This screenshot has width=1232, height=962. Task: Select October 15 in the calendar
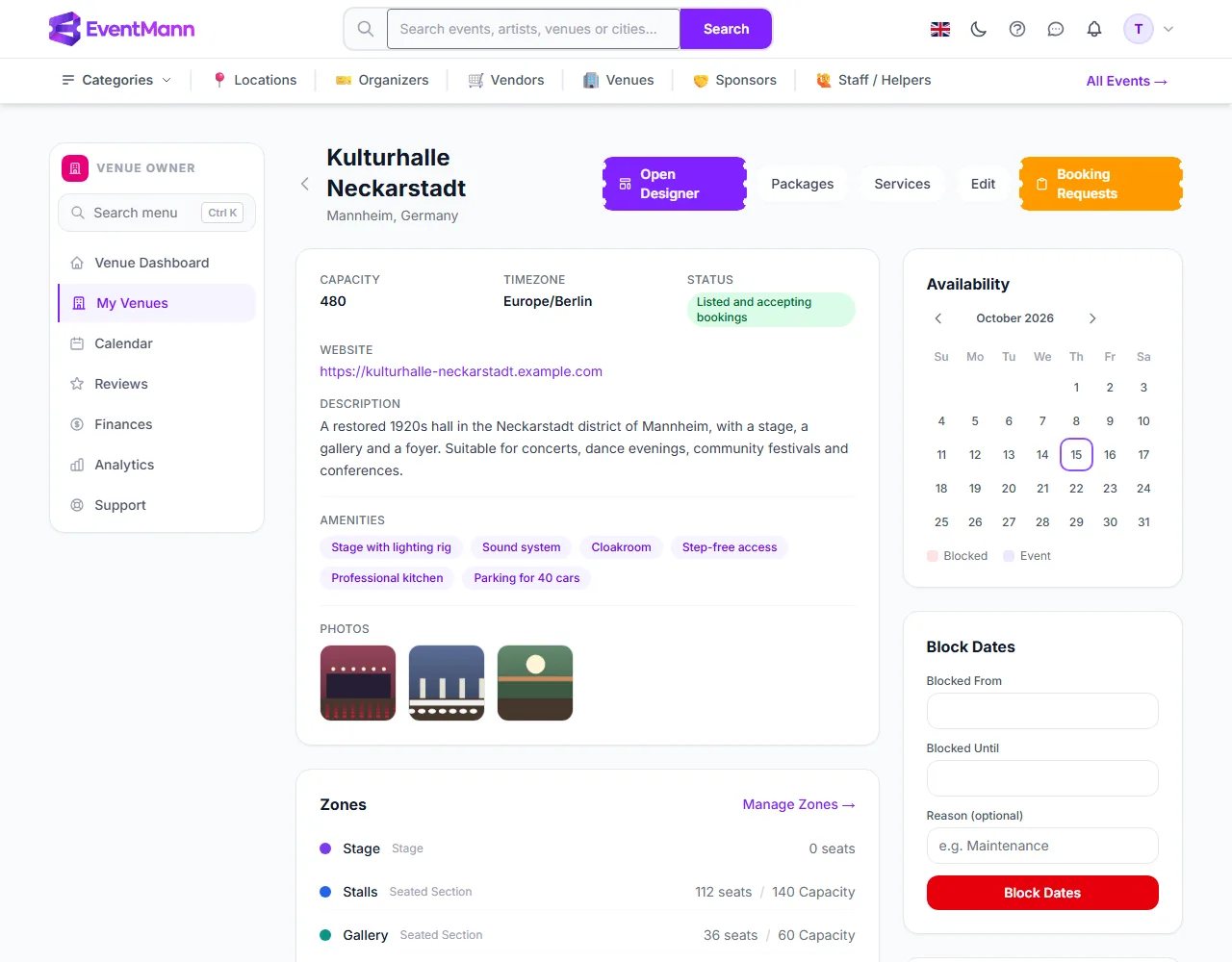1076,455
